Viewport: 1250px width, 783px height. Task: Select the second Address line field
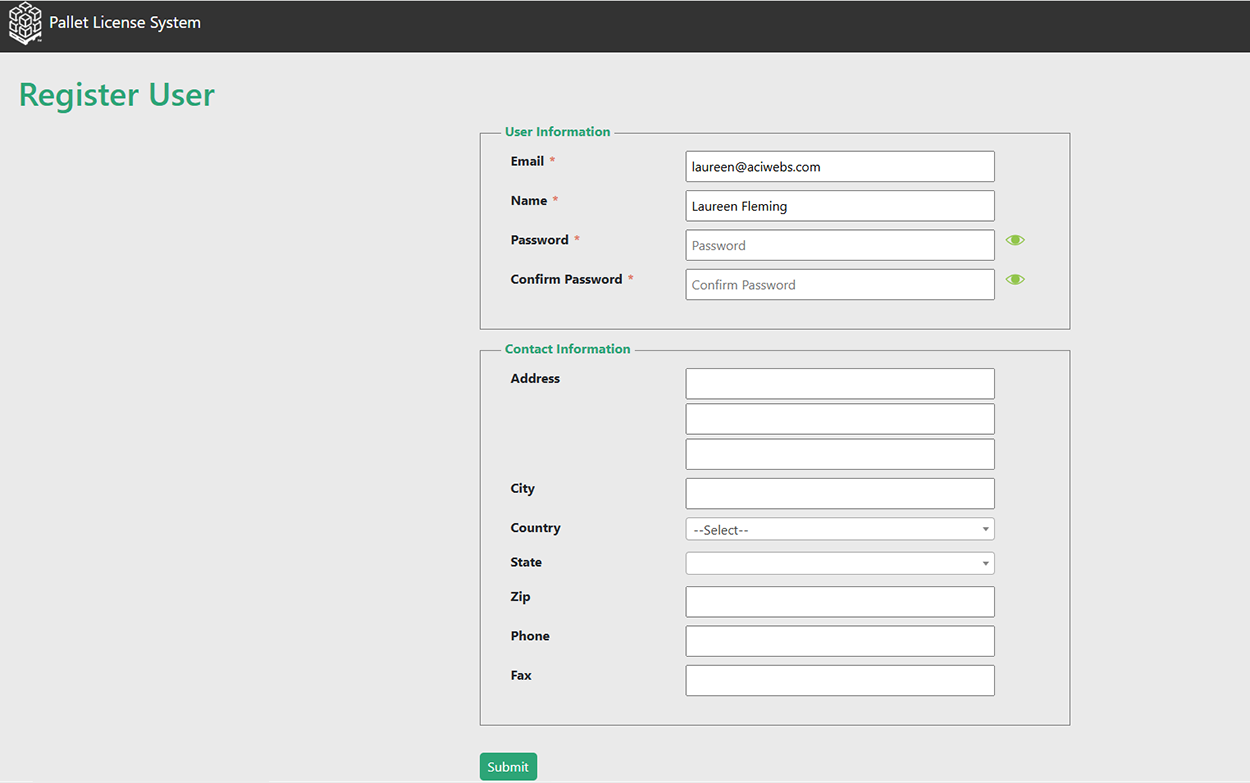[839, 418]
